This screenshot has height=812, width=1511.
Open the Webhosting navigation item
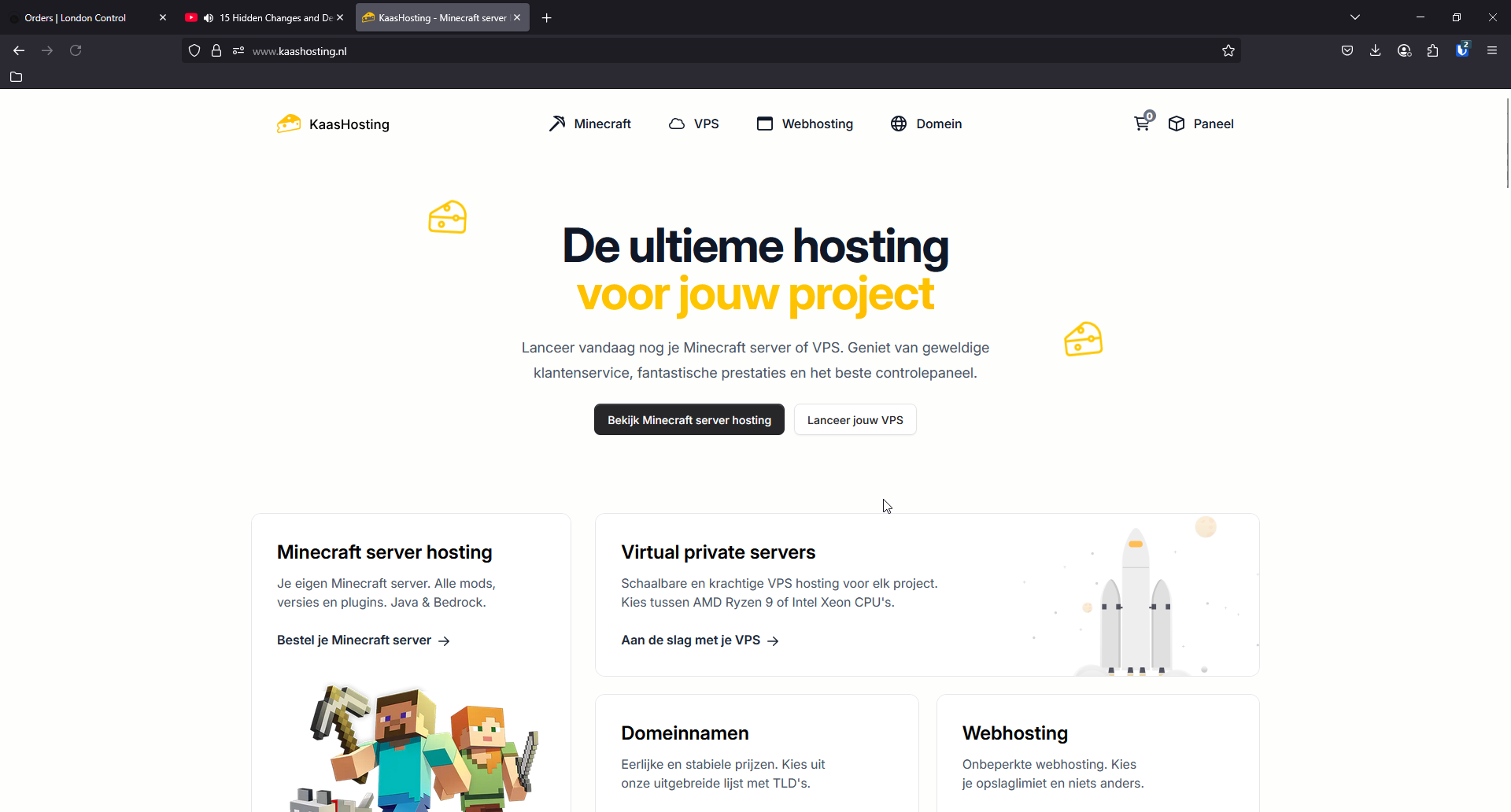[x=804, y=124]
